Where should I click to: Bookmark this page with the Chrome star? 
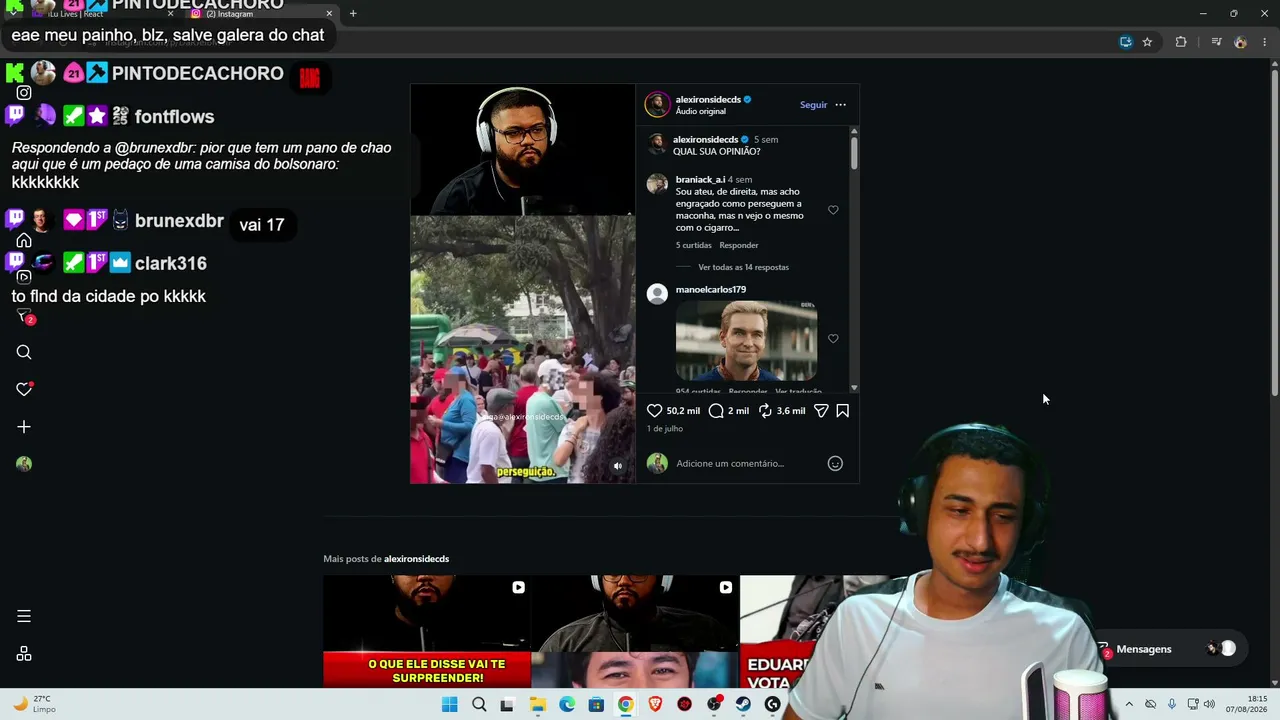click(1147, 42)
